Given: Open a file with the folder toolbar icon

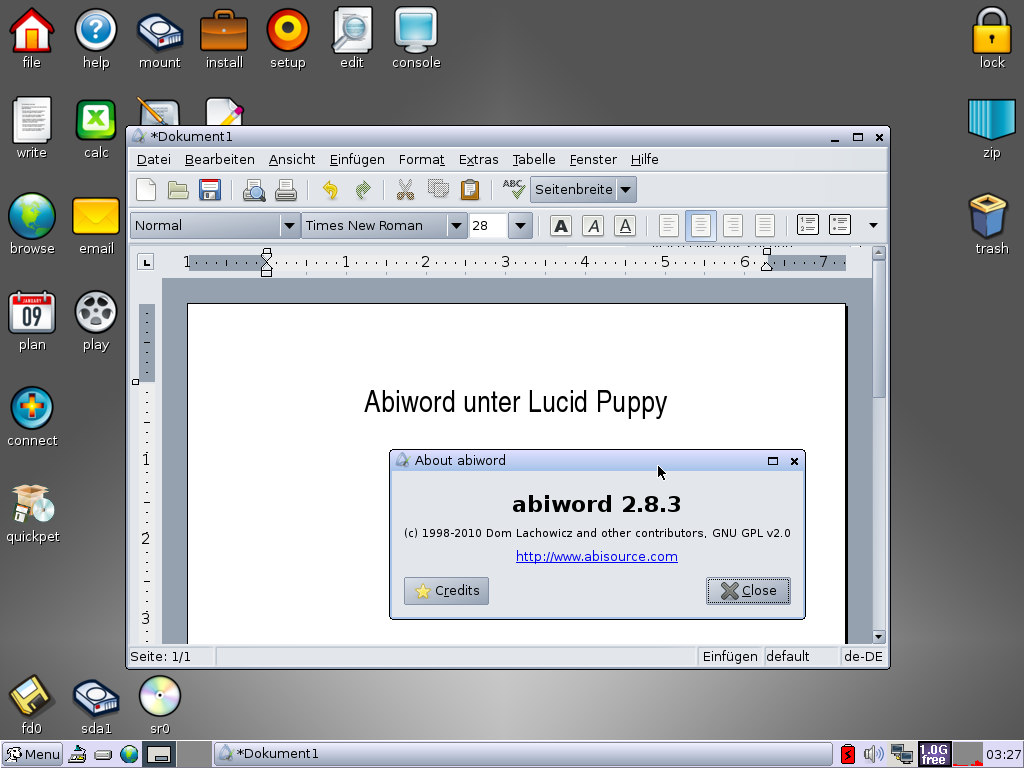Looking at the screenshot, I should (x=178, y=190).
